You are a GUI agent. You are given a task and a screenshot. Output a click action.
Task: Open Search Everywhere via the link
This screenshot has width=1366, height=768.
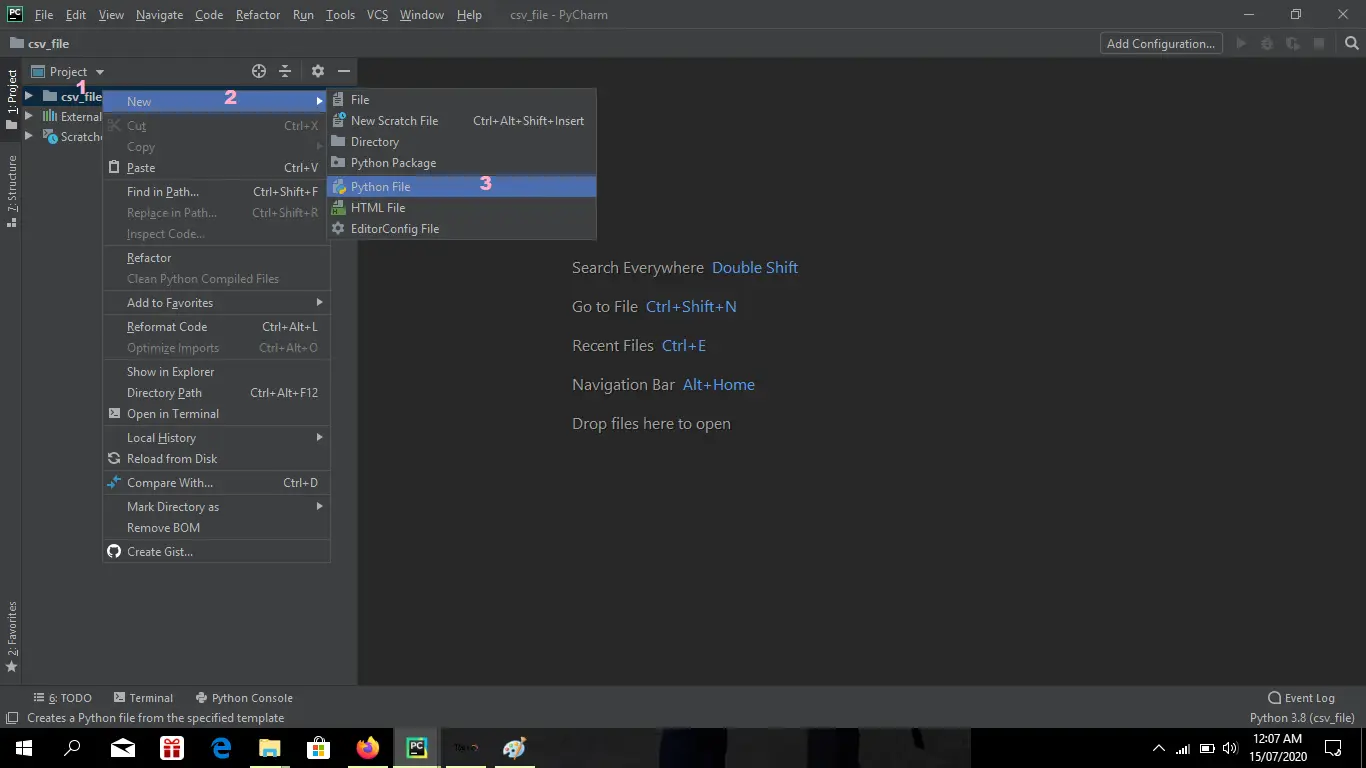coord(755,267)
